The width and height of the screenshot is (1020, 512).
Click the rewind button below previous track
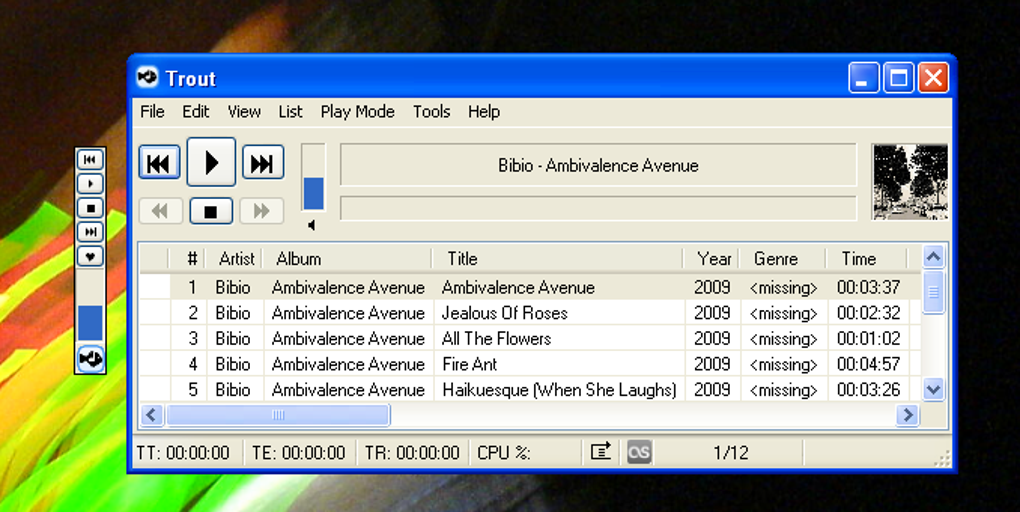click(160, 211)
